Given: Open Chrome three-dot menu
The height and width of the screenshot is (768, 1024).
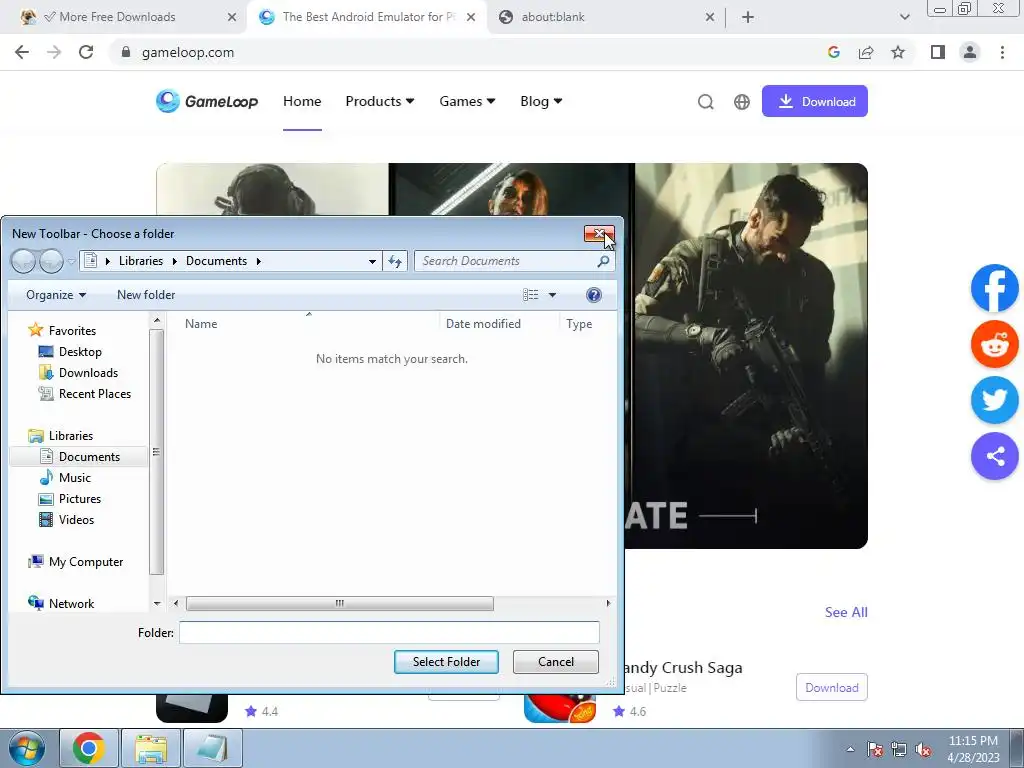Looking at the screenshot, I should [x=1002, y=52].
